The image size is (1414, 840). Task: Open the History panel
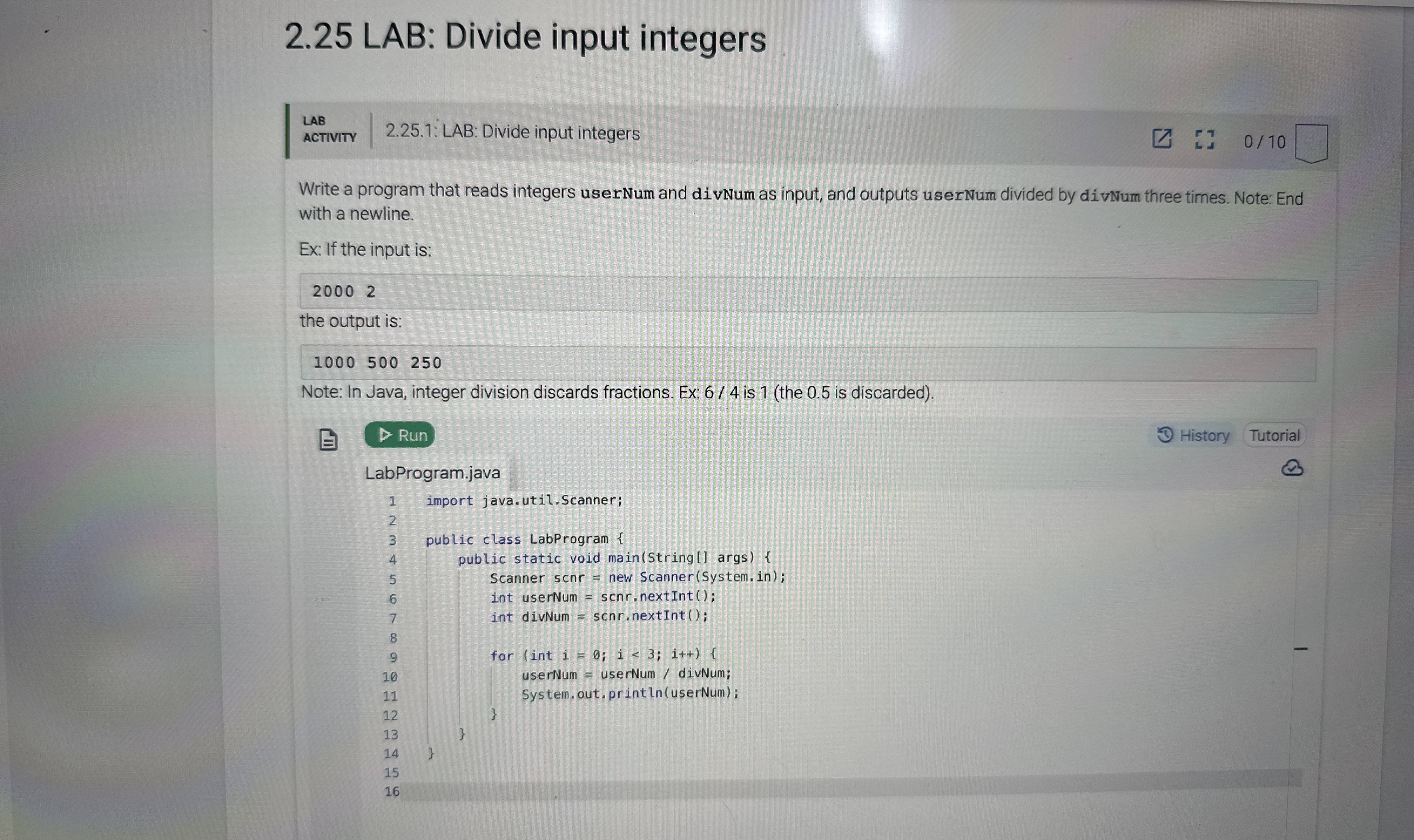pyautogui.click(x=1193, y=435)
